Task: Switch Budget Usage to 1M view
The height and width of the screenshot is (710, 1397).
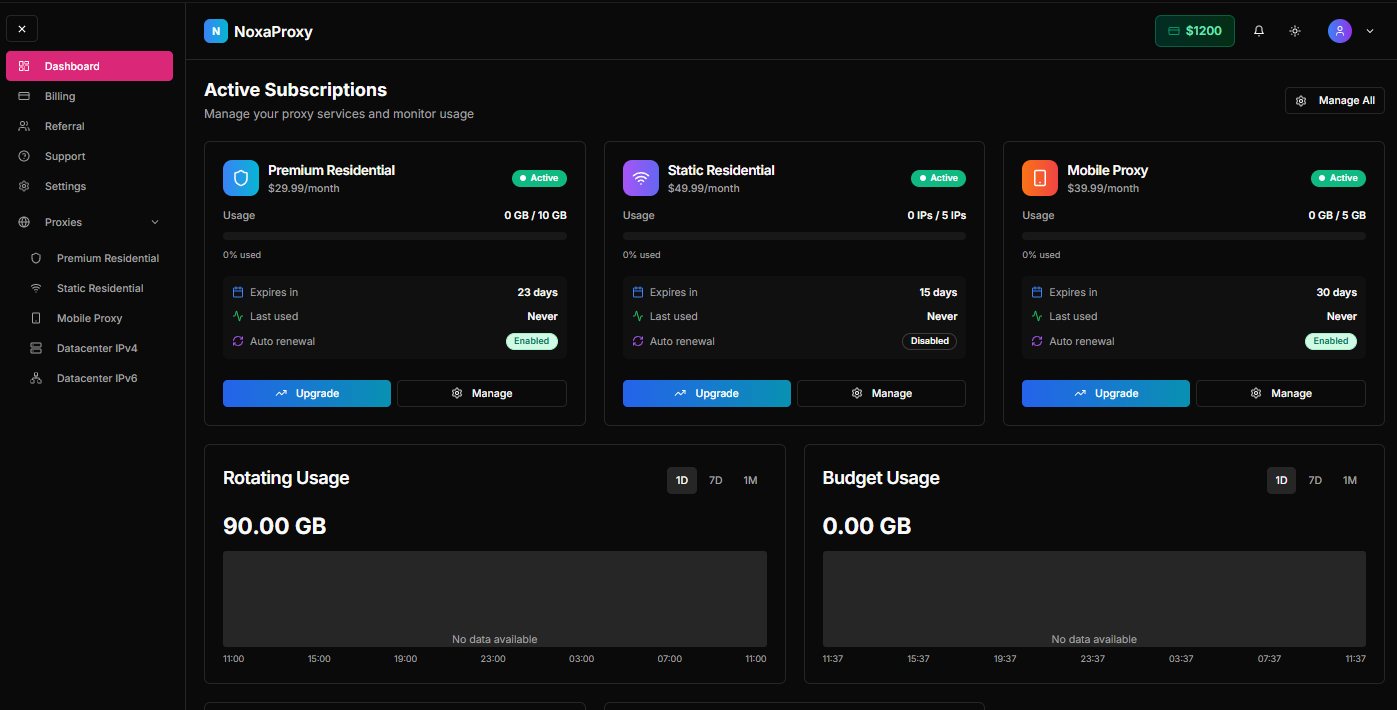Action: click(x=1349, y=480)
